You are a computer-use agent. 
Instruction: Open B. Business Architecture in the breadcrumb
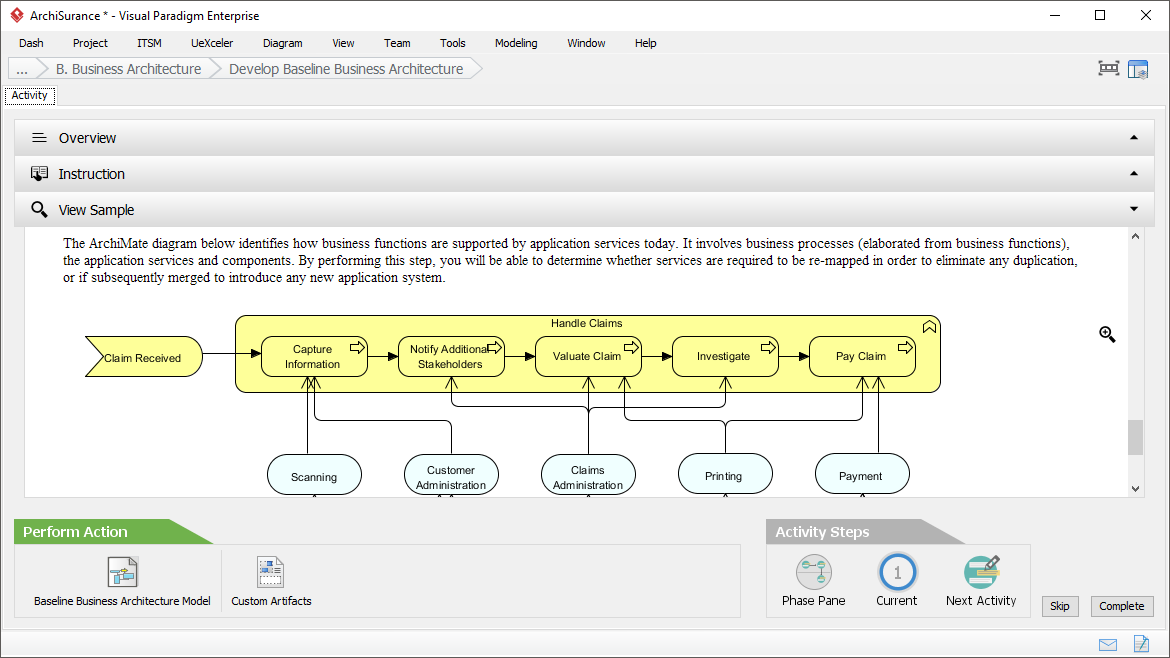point(128,68)
